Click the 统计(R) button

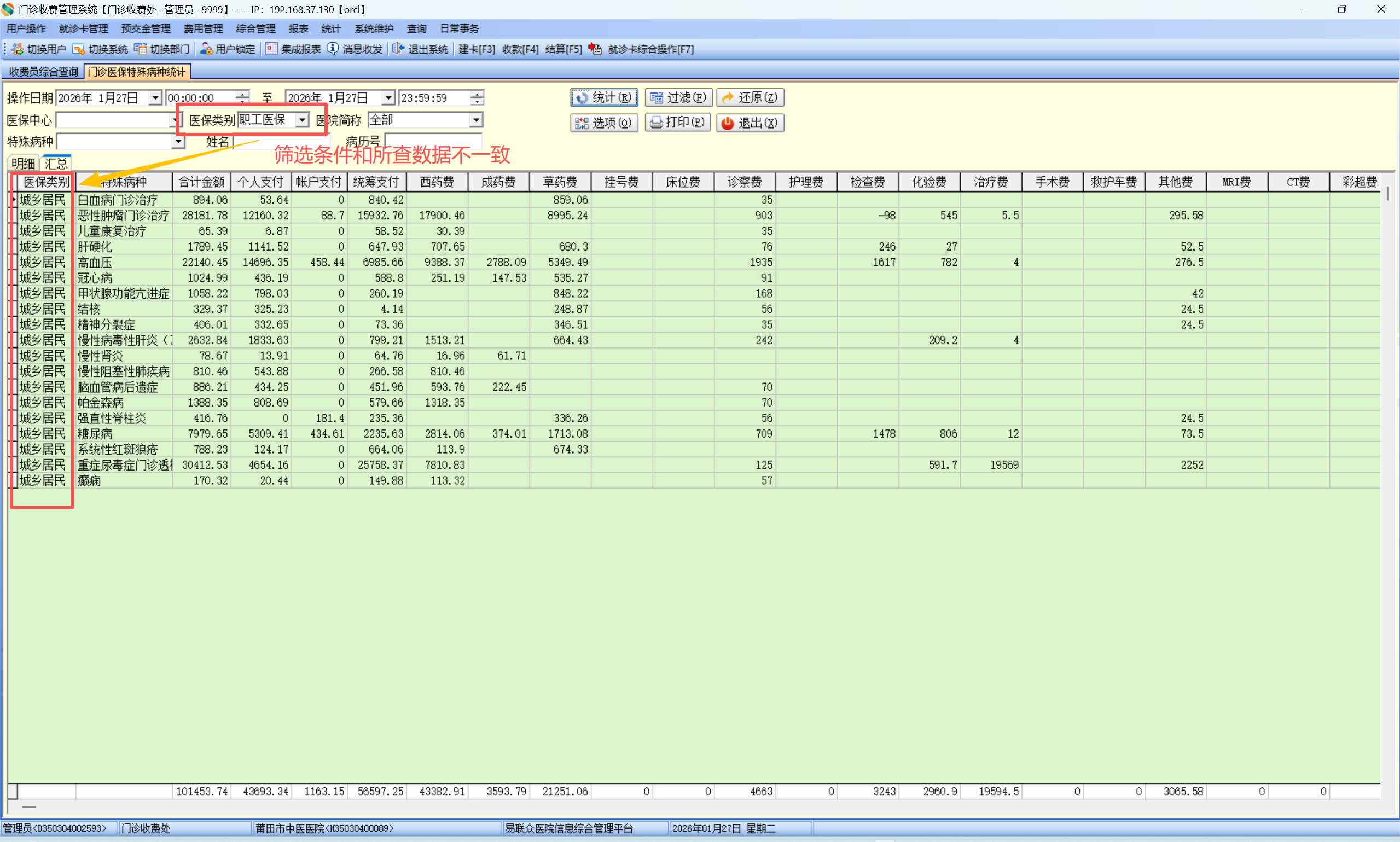pos(603,97)
